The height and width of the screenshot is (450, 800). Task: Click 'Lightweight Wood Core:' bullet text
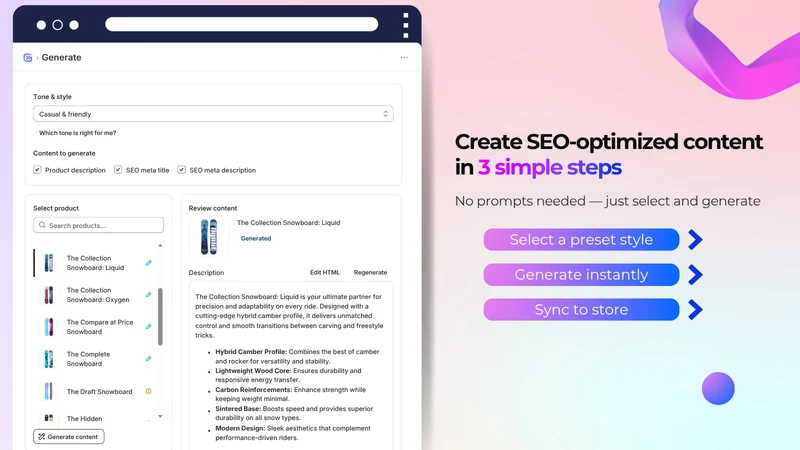pyautogui.click(x=253, y=370)
